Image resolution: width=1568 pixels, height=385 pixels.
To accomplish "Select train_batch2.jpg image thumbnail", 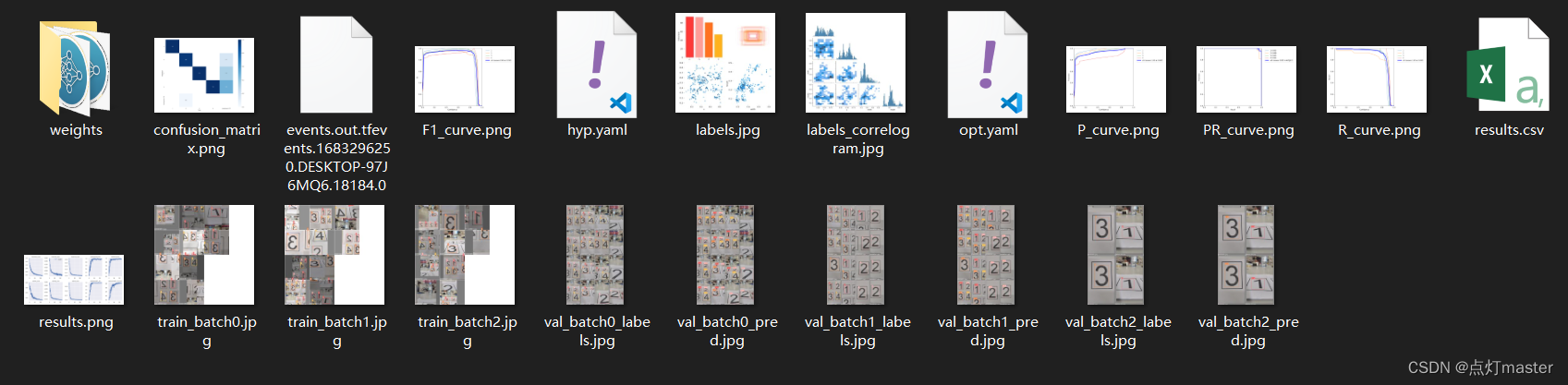I will pyautogui.click(x=465, y=255).
